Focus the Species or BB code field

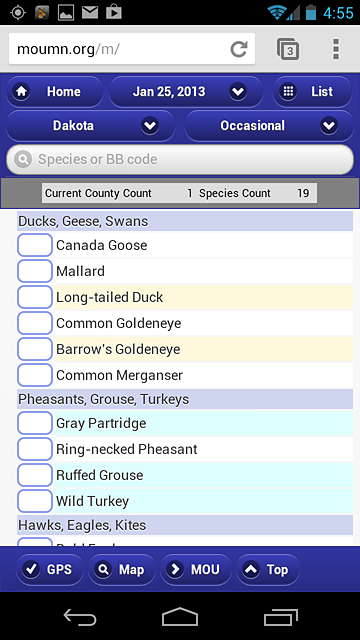point(180,159)
